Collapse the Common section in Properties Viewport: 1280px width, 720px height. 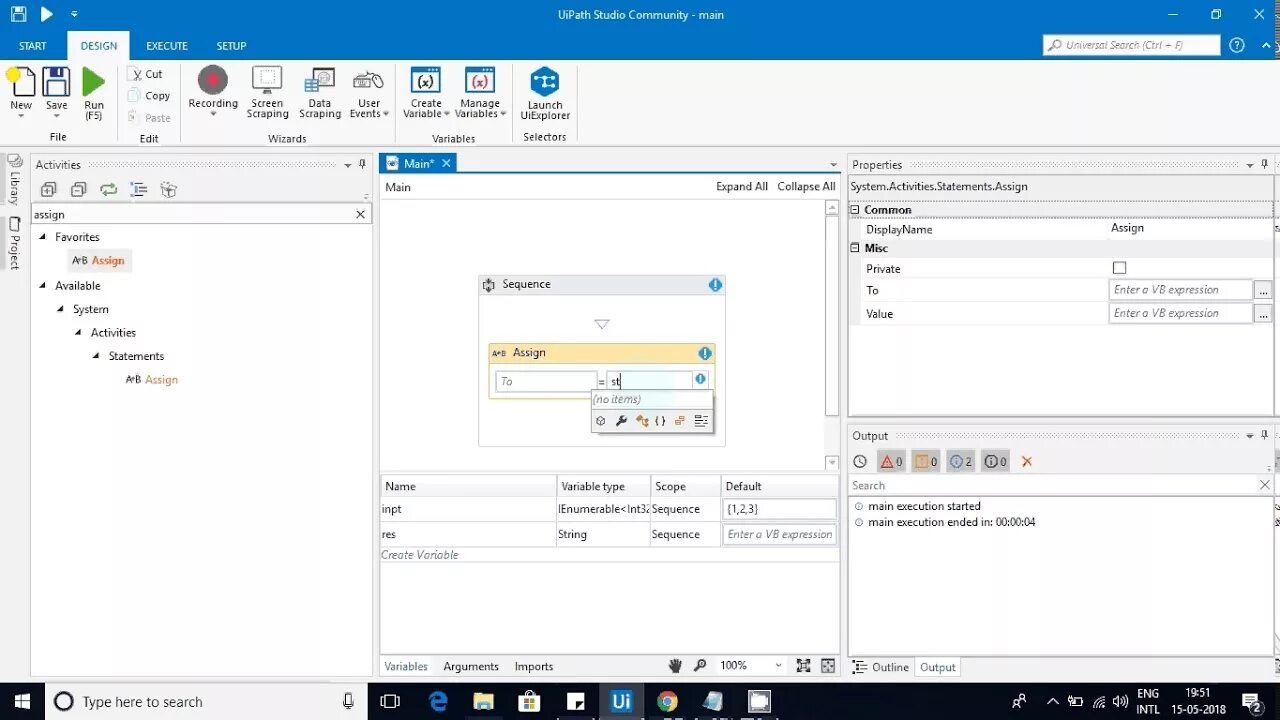coord(855,210)
